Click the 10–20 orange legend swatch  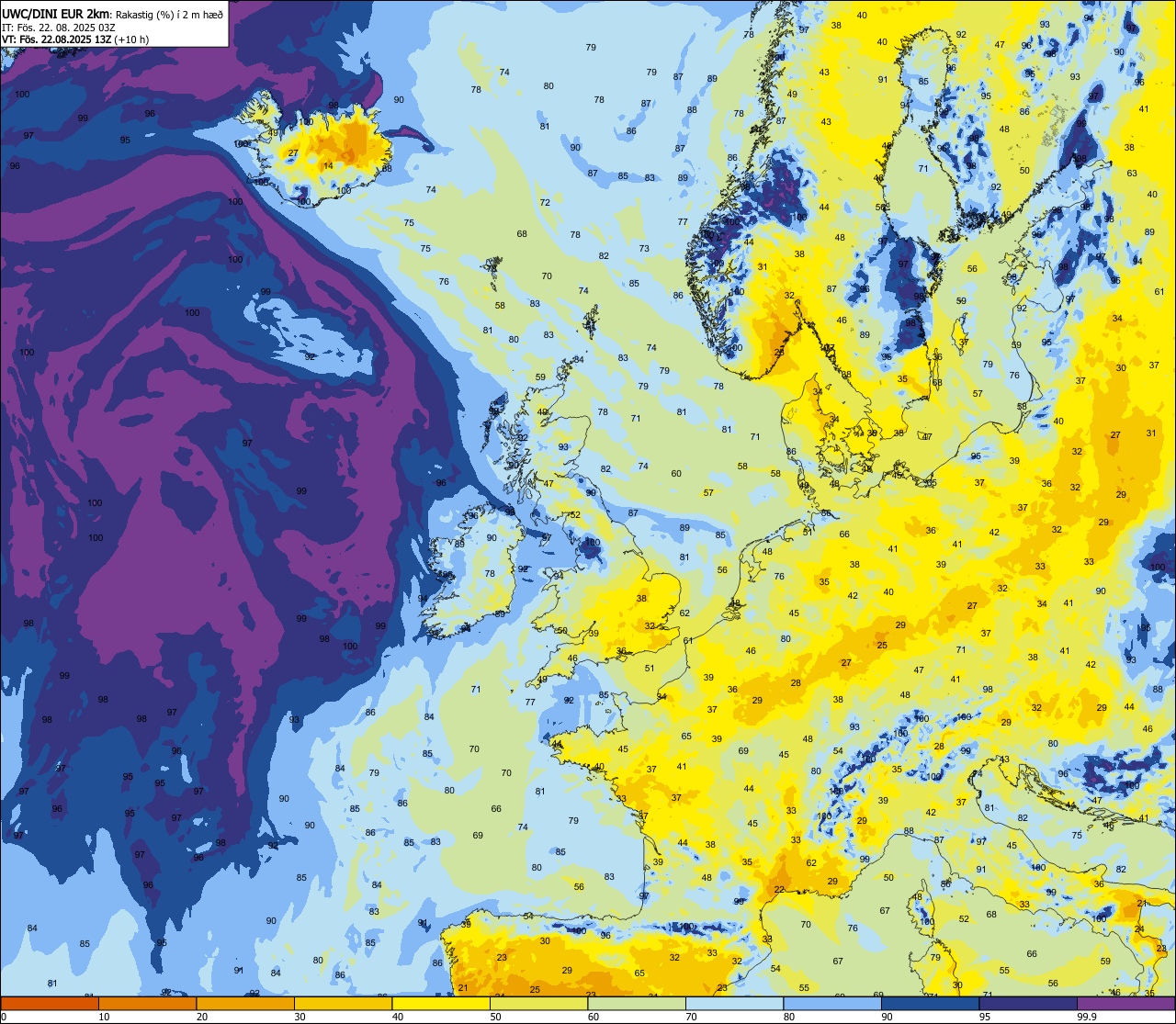147,1004
